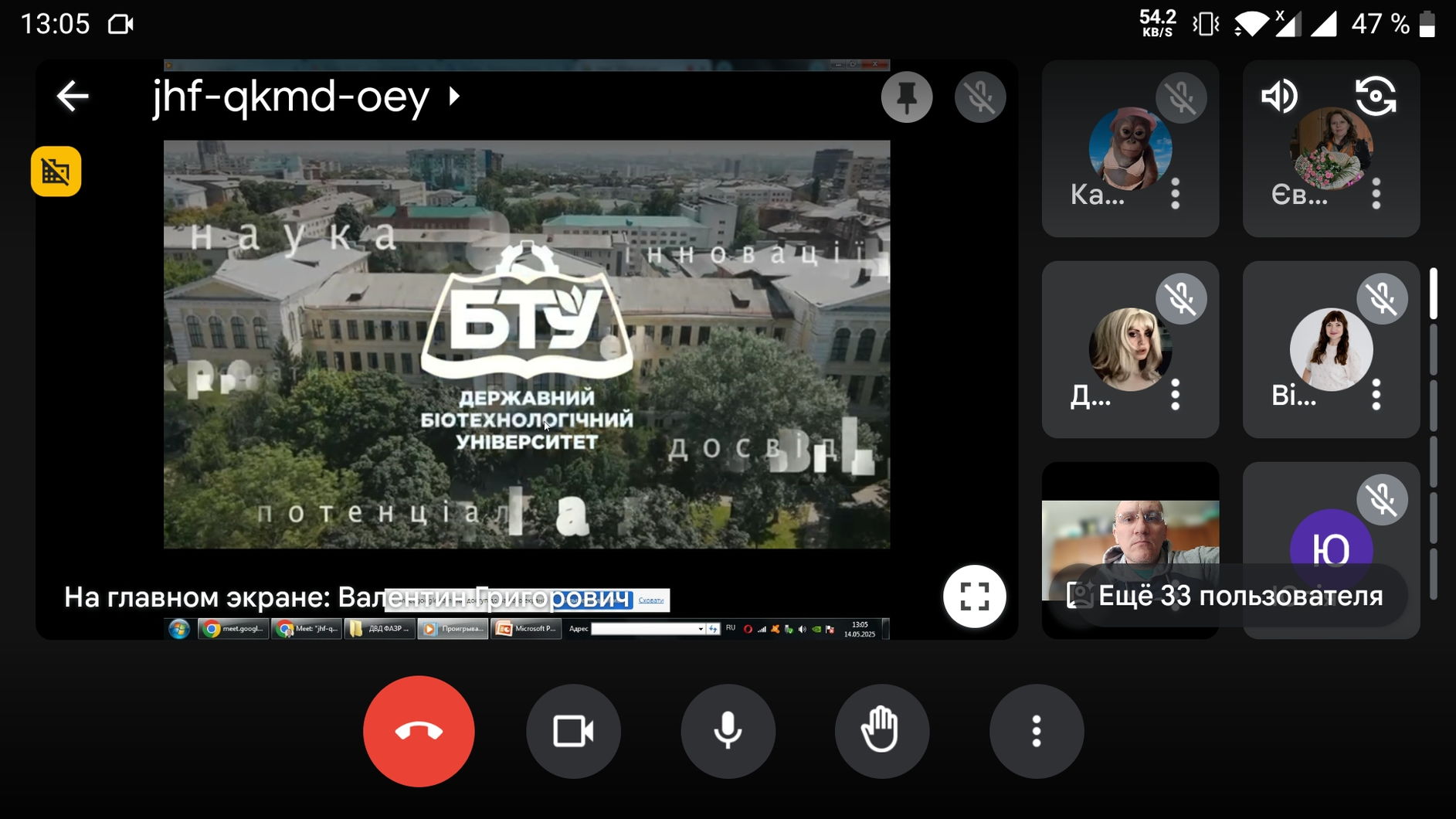The width and height of the screenshot is (1456, 819).
Task: Tap the 54.2 KB/S network speed readout
Action: [x=1158, y=23]
